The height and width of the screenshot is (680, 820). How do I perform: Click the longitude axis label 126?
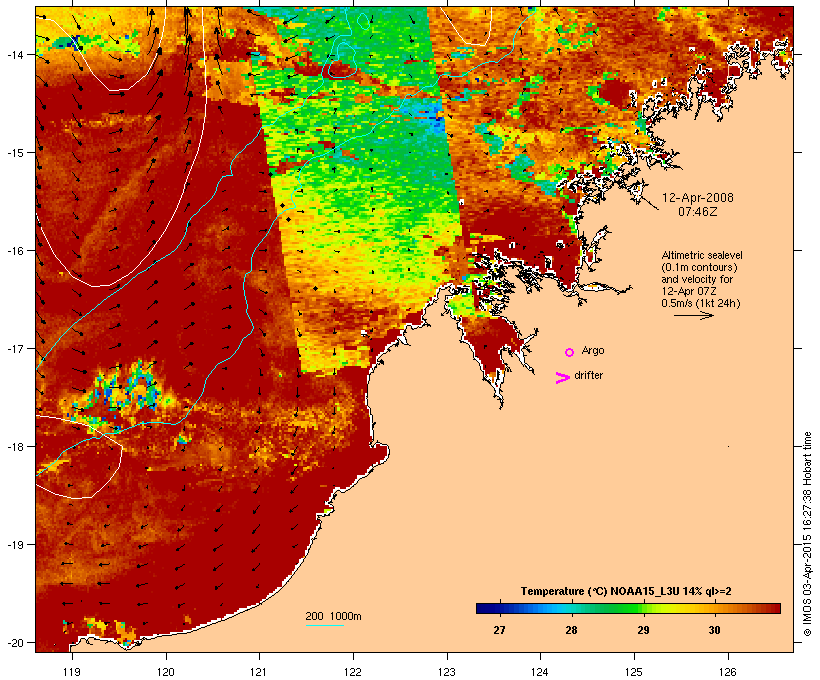point(728,672)
